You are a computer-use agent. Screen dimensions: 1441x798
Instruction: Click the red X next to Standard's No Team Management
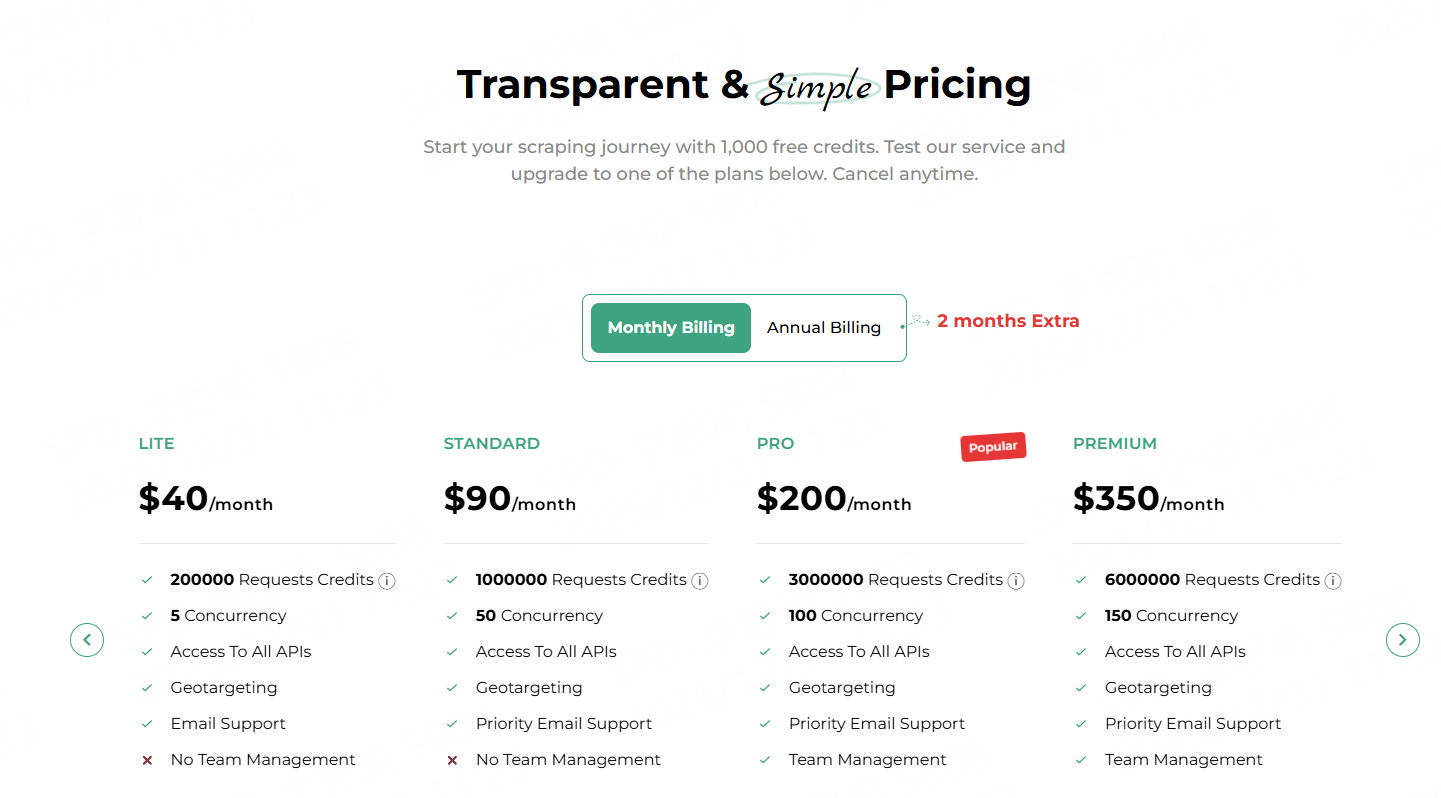[x=453, y=759]
